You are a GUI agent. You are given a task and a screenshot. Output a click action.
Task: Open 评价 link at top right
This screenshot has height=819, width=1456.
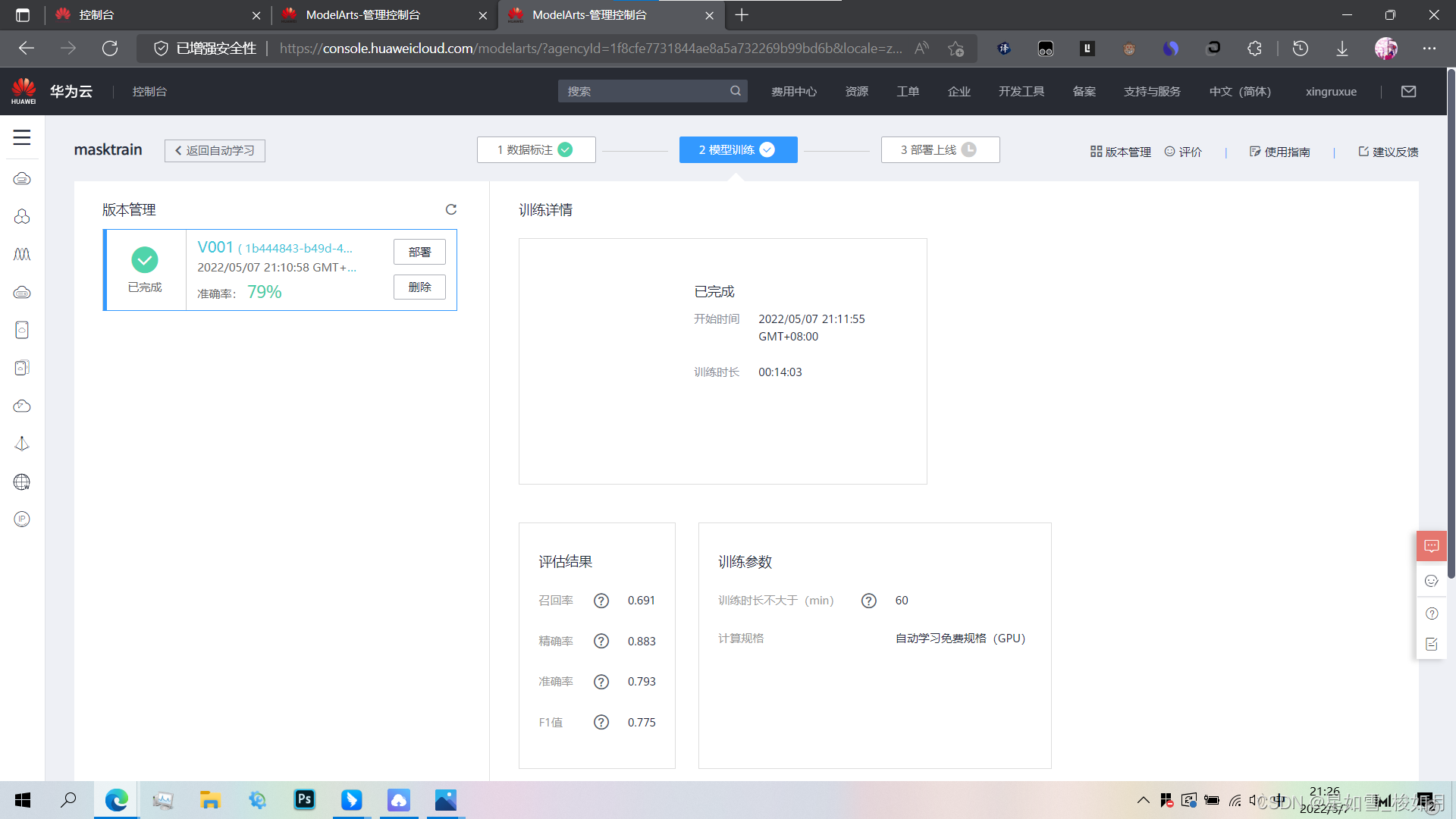(1183, 152)
